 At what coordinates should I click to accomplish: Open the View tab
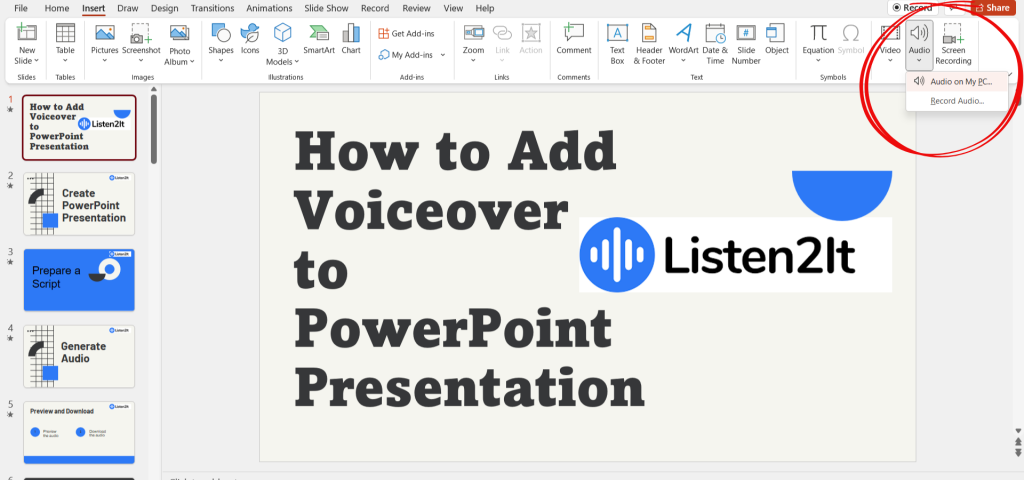(453, 8)
